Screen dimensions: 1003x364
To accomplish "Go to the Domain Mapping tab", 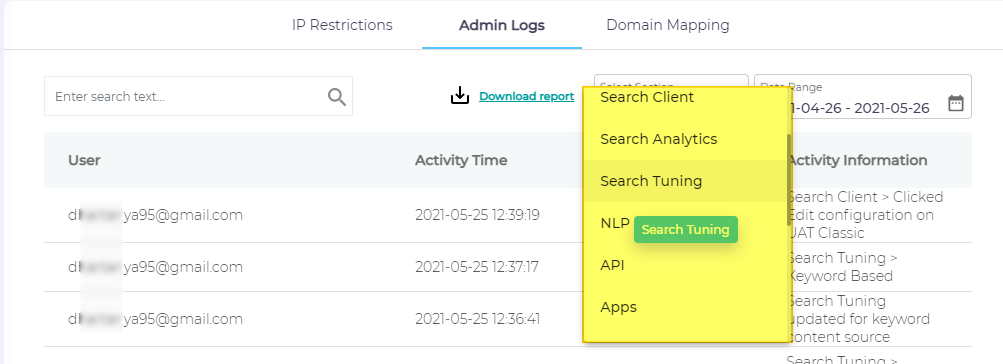I will (x=668, y=25).
